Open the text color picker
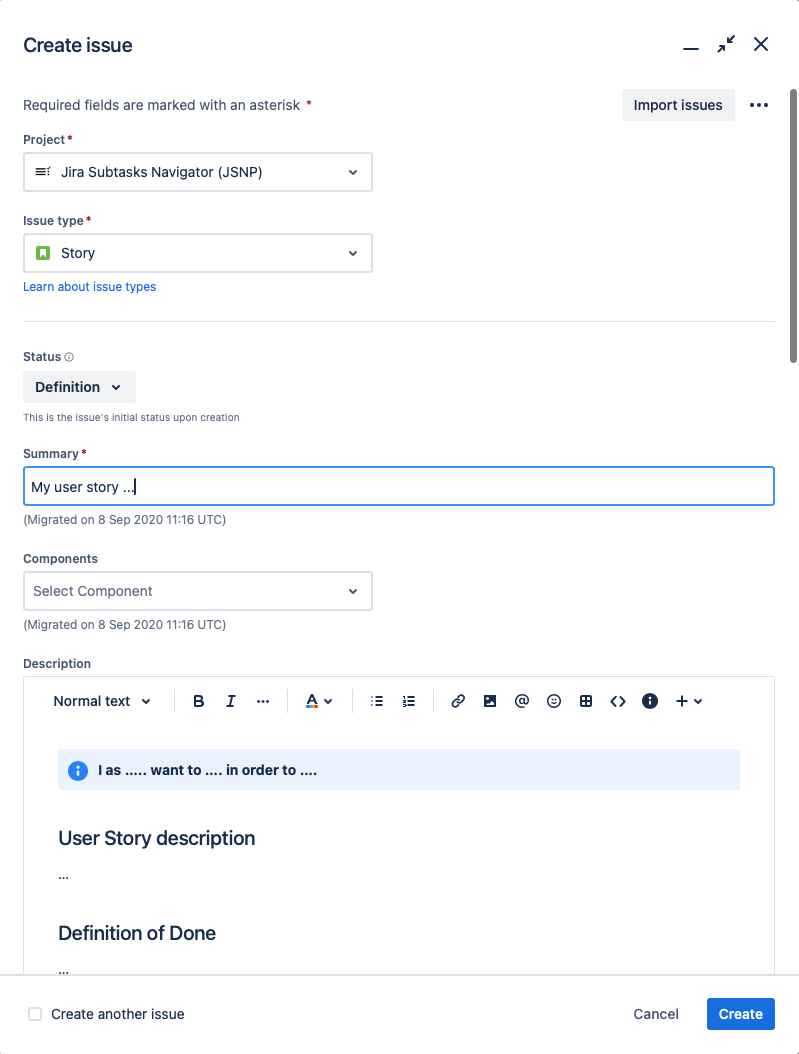Image resolution: width=799 pixels, height=1054 pixels. [x=319, y=701]
